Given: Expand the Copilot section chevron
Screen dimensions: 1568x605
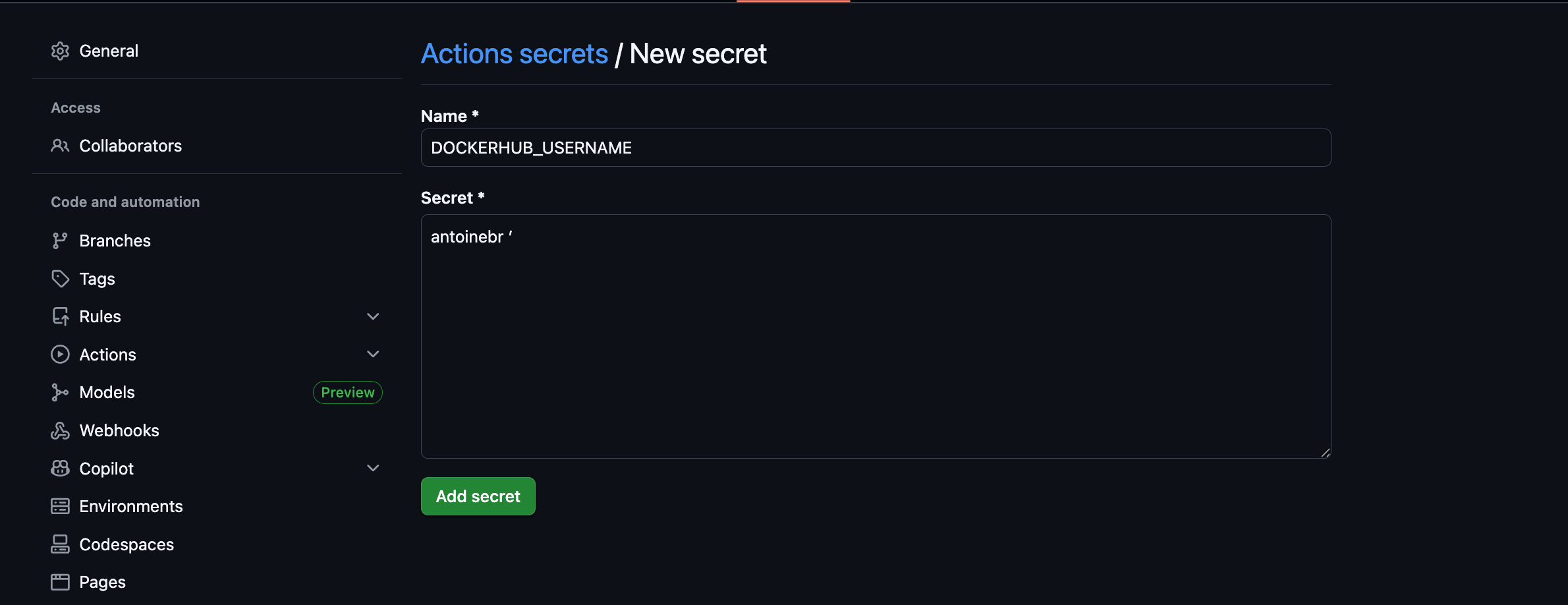Looking at the screenshot, I should coord(373,469).
